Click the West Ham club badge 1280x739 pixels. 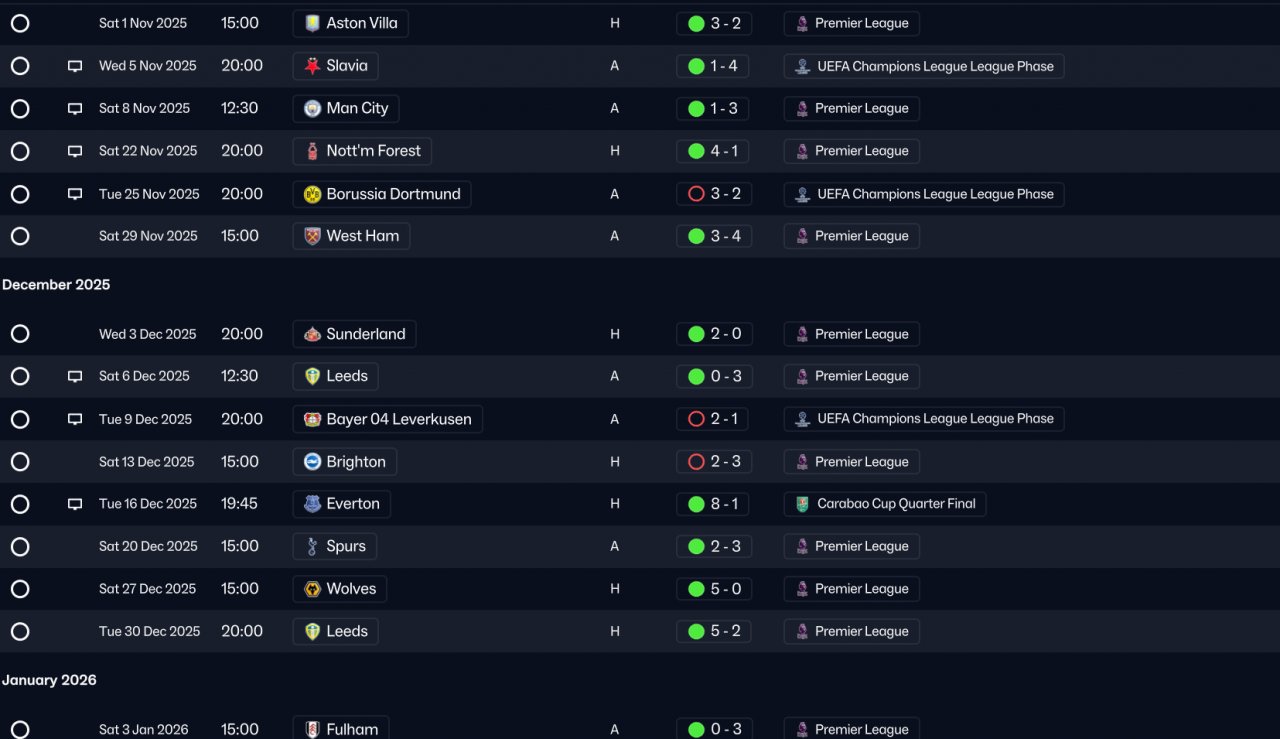[x=312, y=236]
